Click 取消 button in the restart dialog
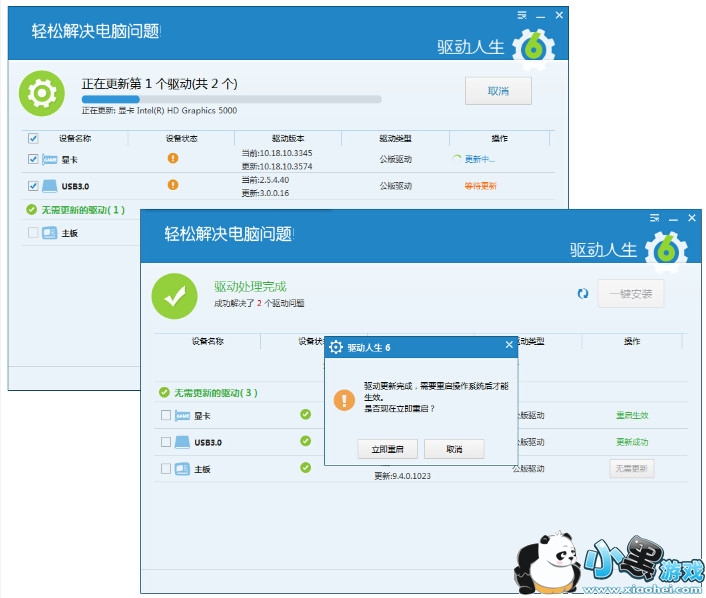706x598 pixels. pyautogui.click(x=454, y=449)
